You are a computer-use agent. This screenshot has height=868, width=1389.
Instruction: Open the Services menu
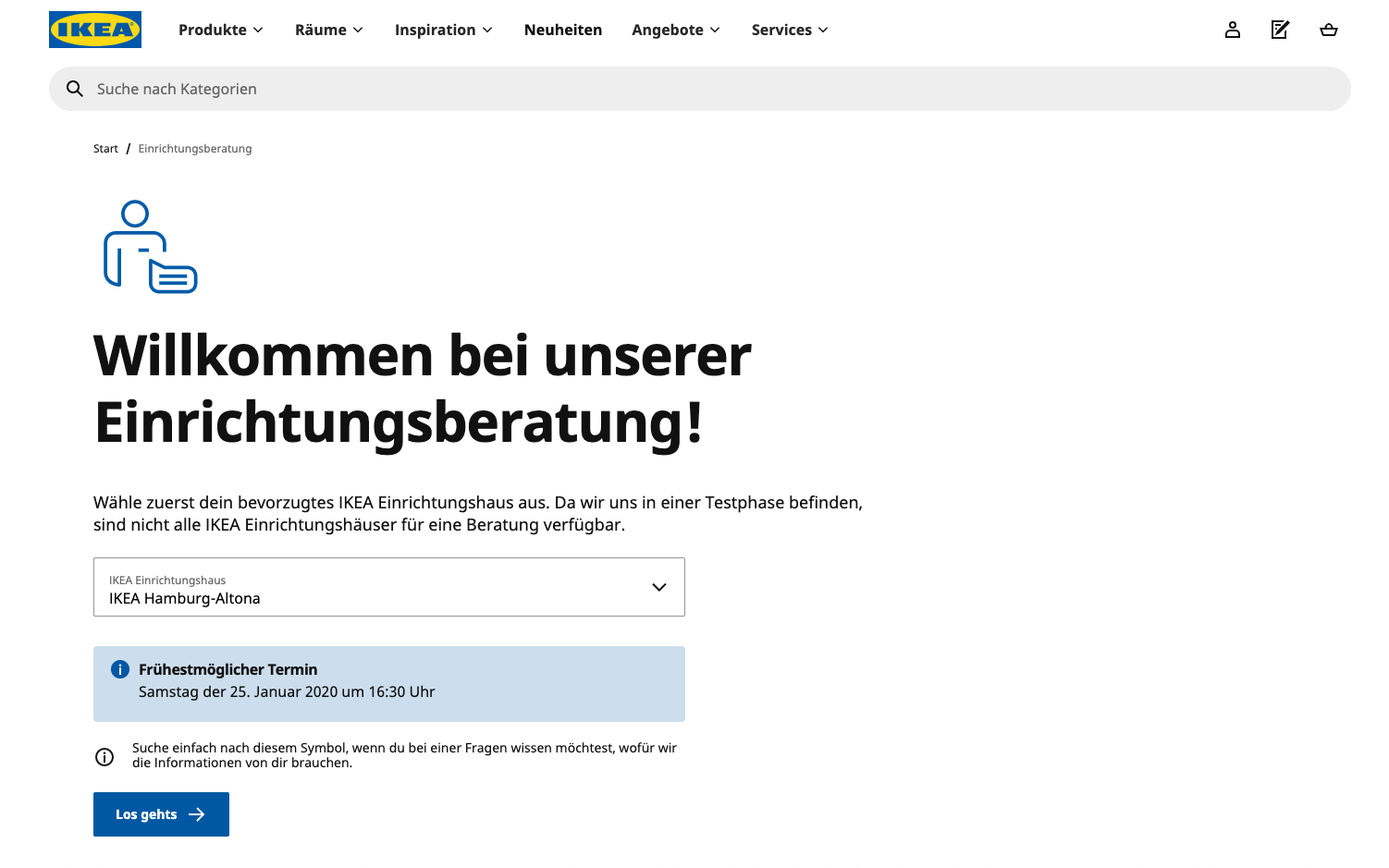[x=790, y=30]
